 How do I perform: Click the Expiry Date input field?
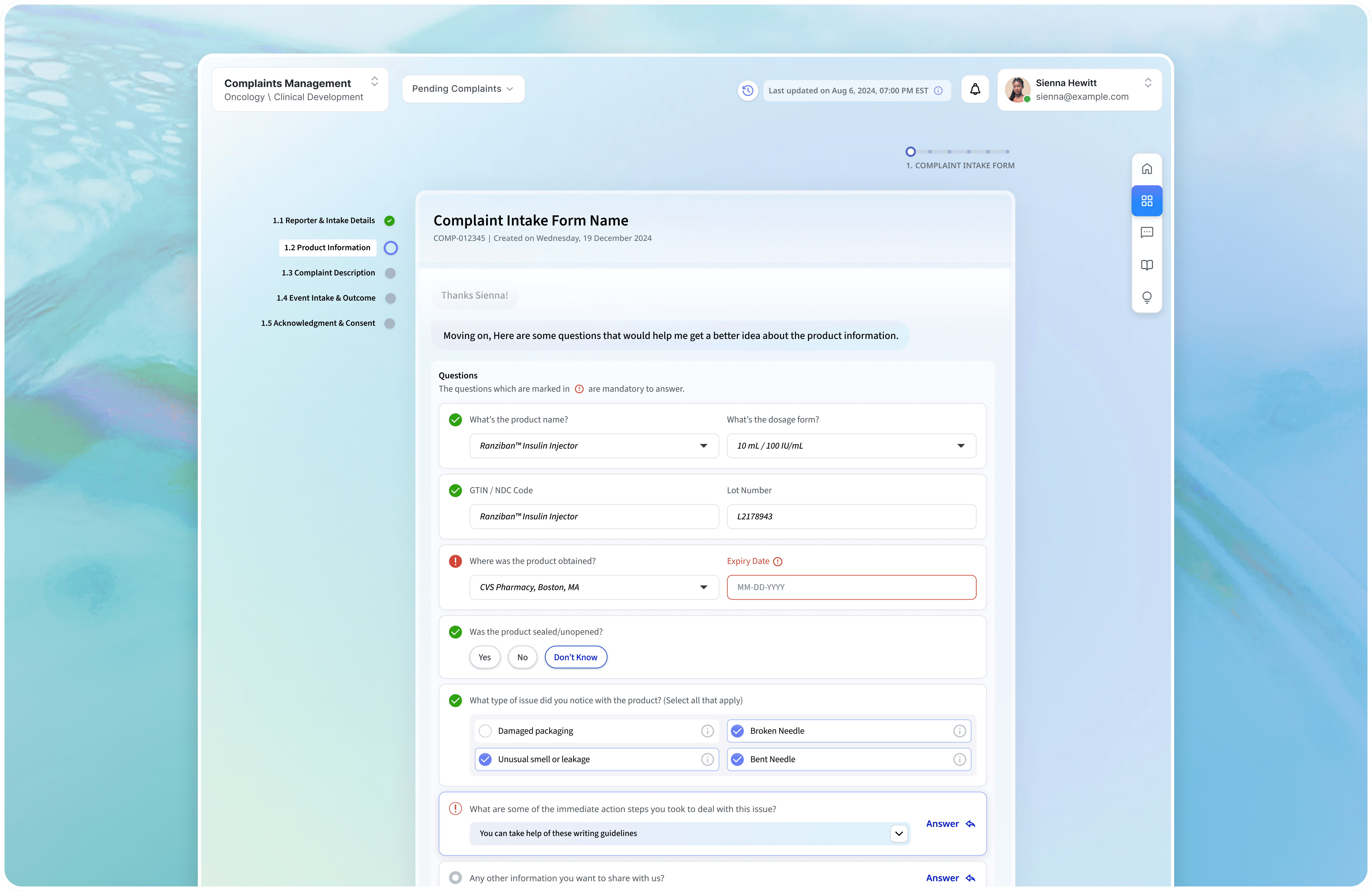coord(851,587)
